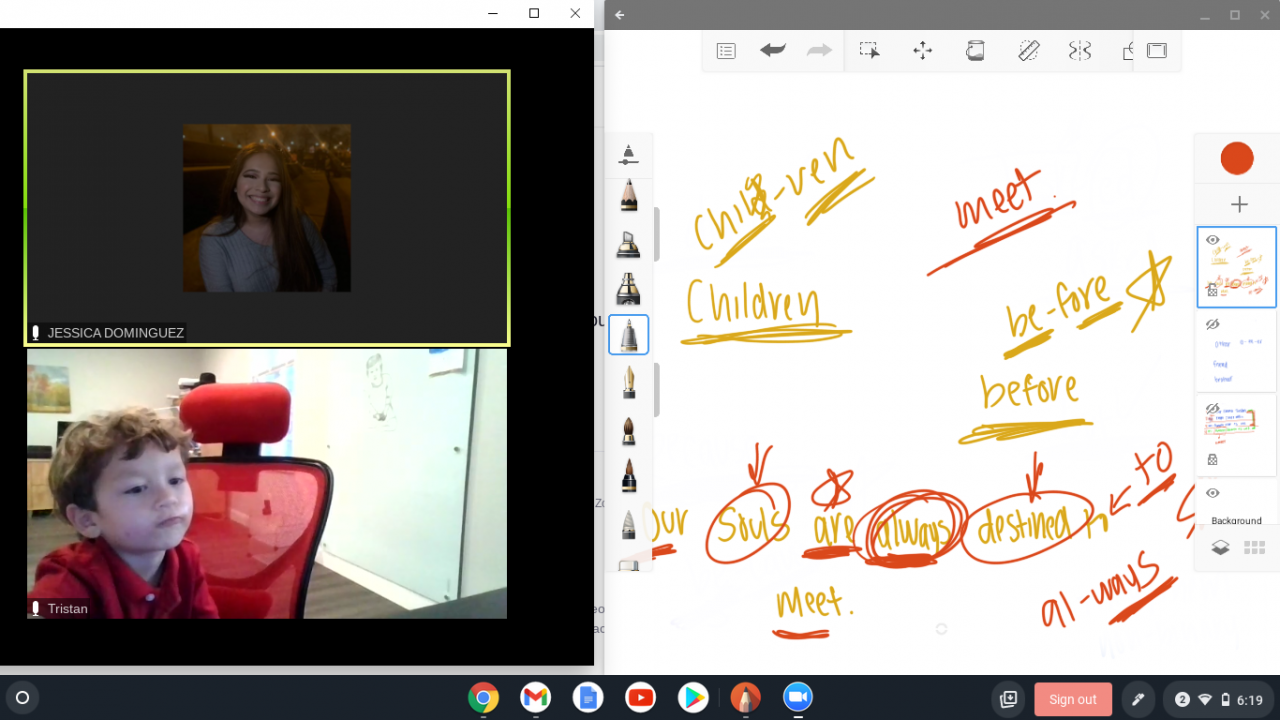Toggle the fullscreen canvas view icon
The width and height of the screenshot is (1280, 720).
tap(1157, 51)
